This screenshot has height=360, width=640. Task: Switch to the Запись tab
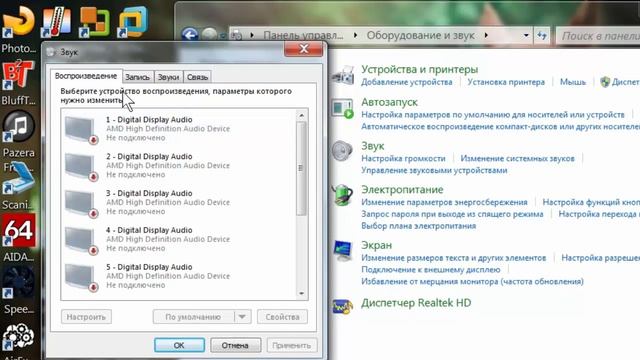pos(138,77)
